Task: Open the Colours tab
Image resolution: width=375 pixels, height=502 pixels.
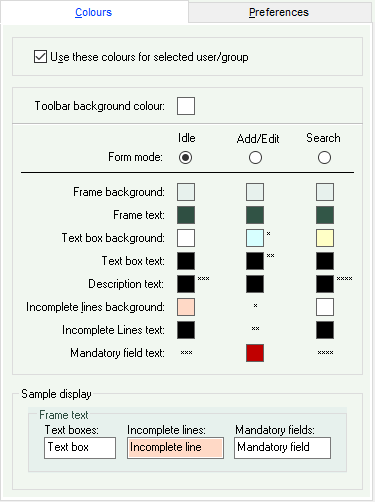Action: click(93, 12)
